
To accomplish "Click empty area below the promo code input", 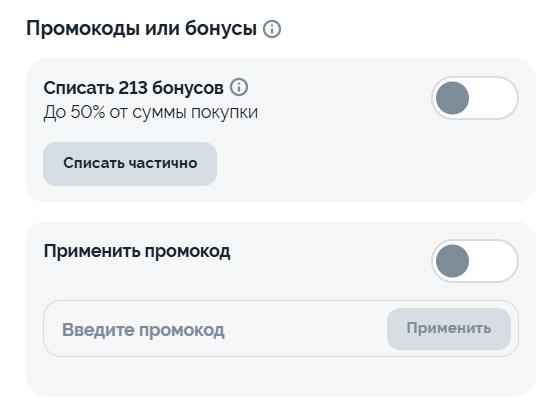I will (x=281, y=376).
